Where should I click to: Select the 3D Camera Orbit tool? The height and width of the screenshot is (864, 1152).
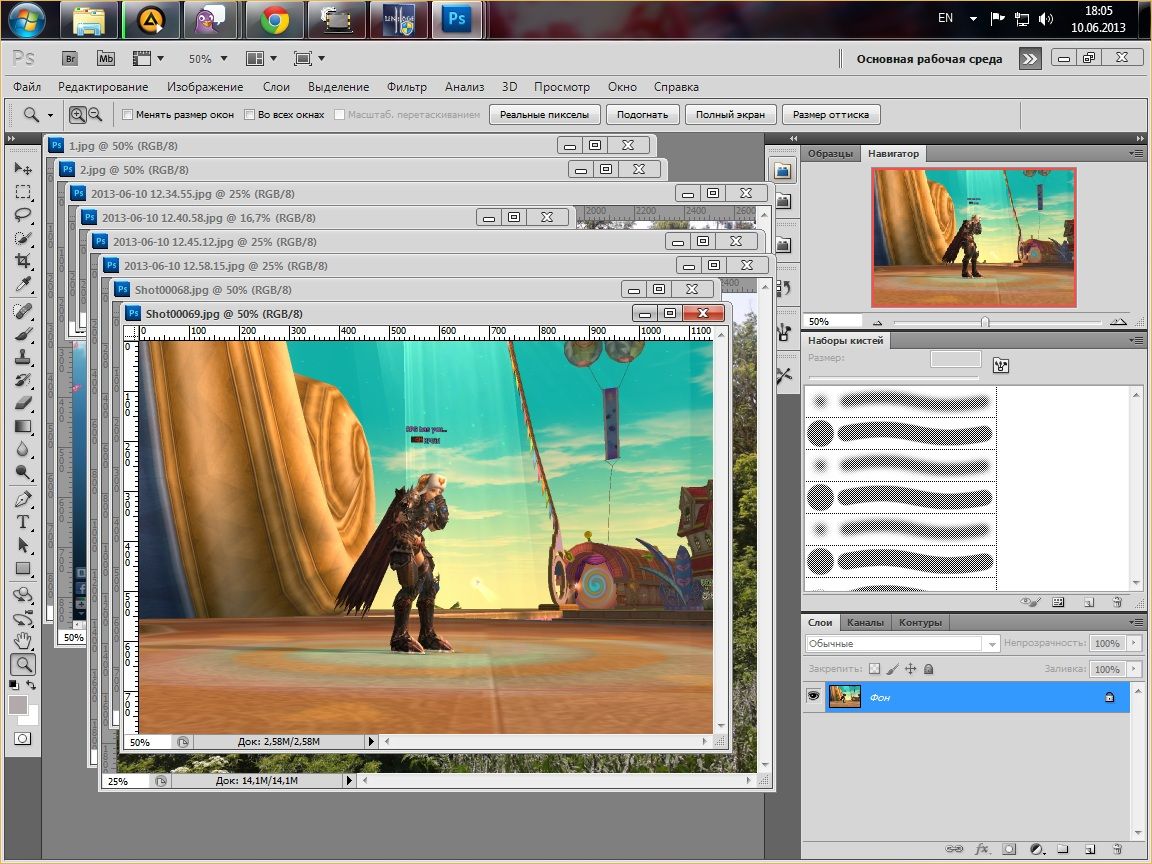point(23,618)
